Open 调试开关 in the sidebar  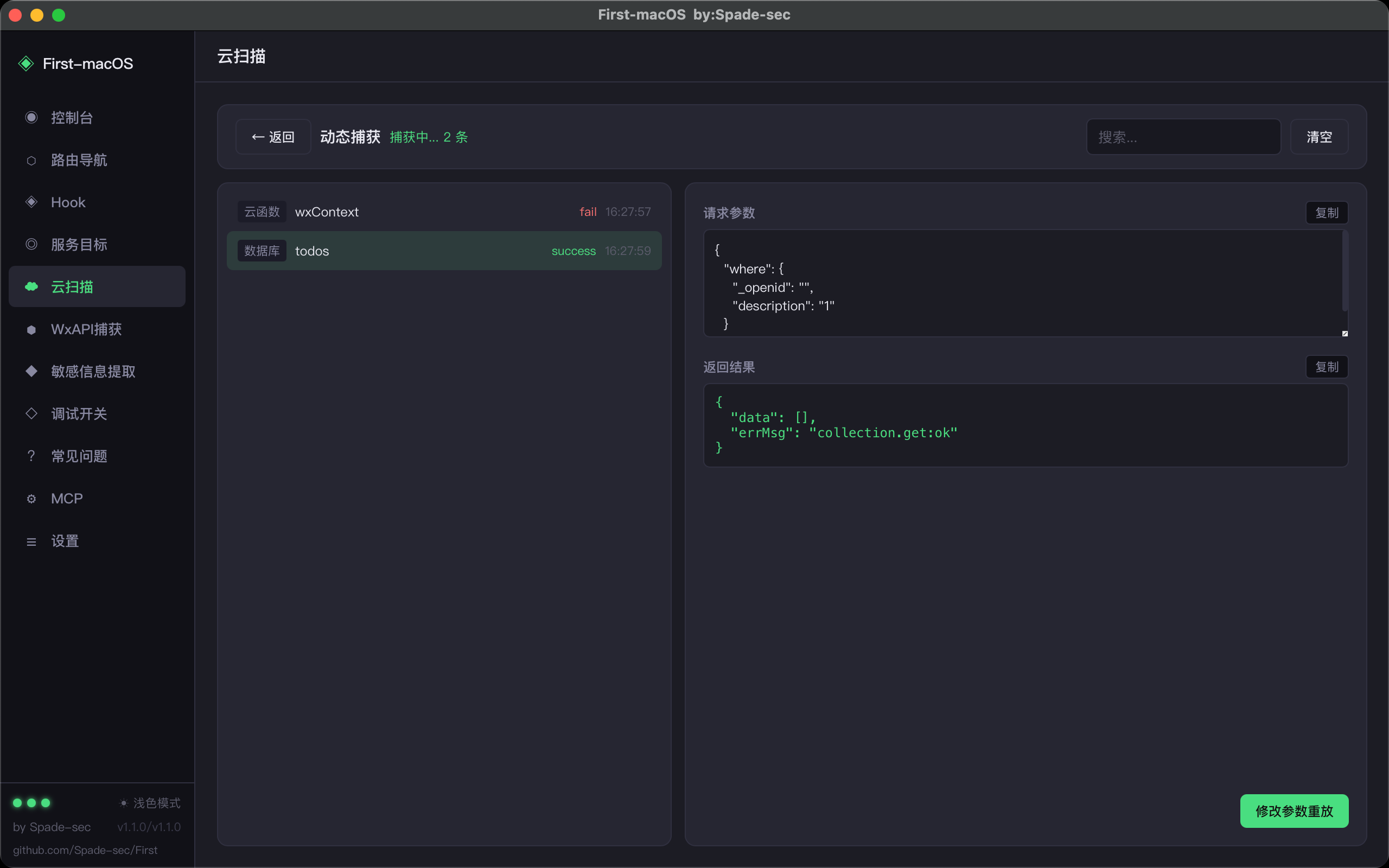click(97, 413)
